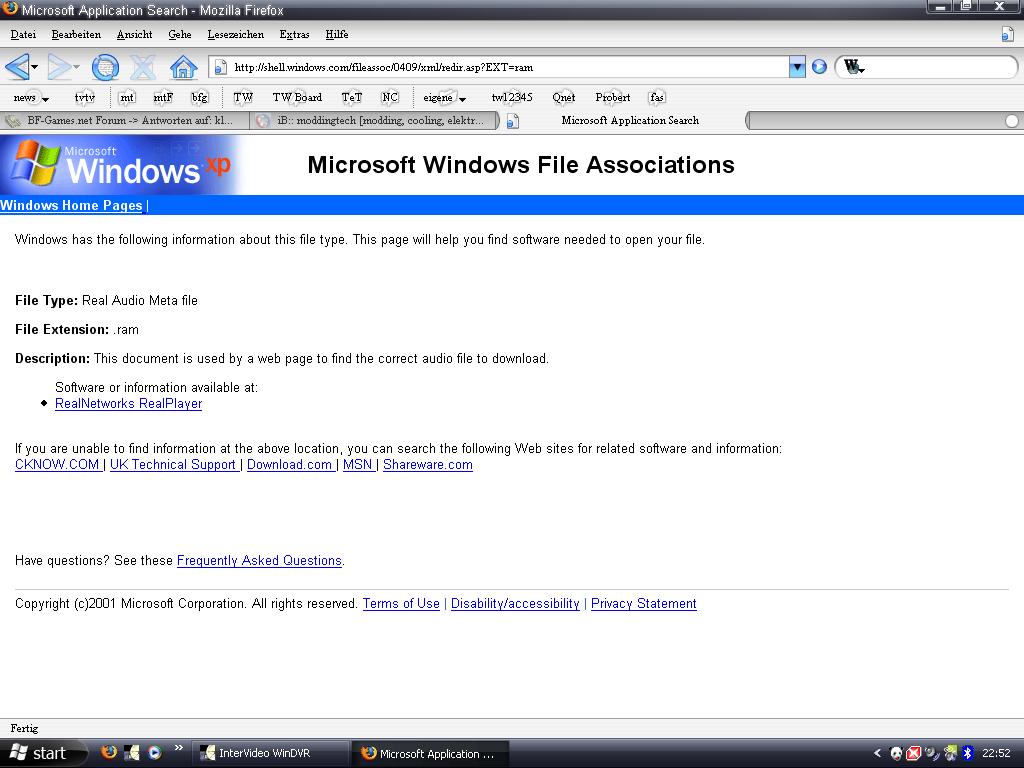Open the 'news' bookmark folder dropdown
Image resolution: width=1024 pixels, height=768 pixels.
coord(31,97)
